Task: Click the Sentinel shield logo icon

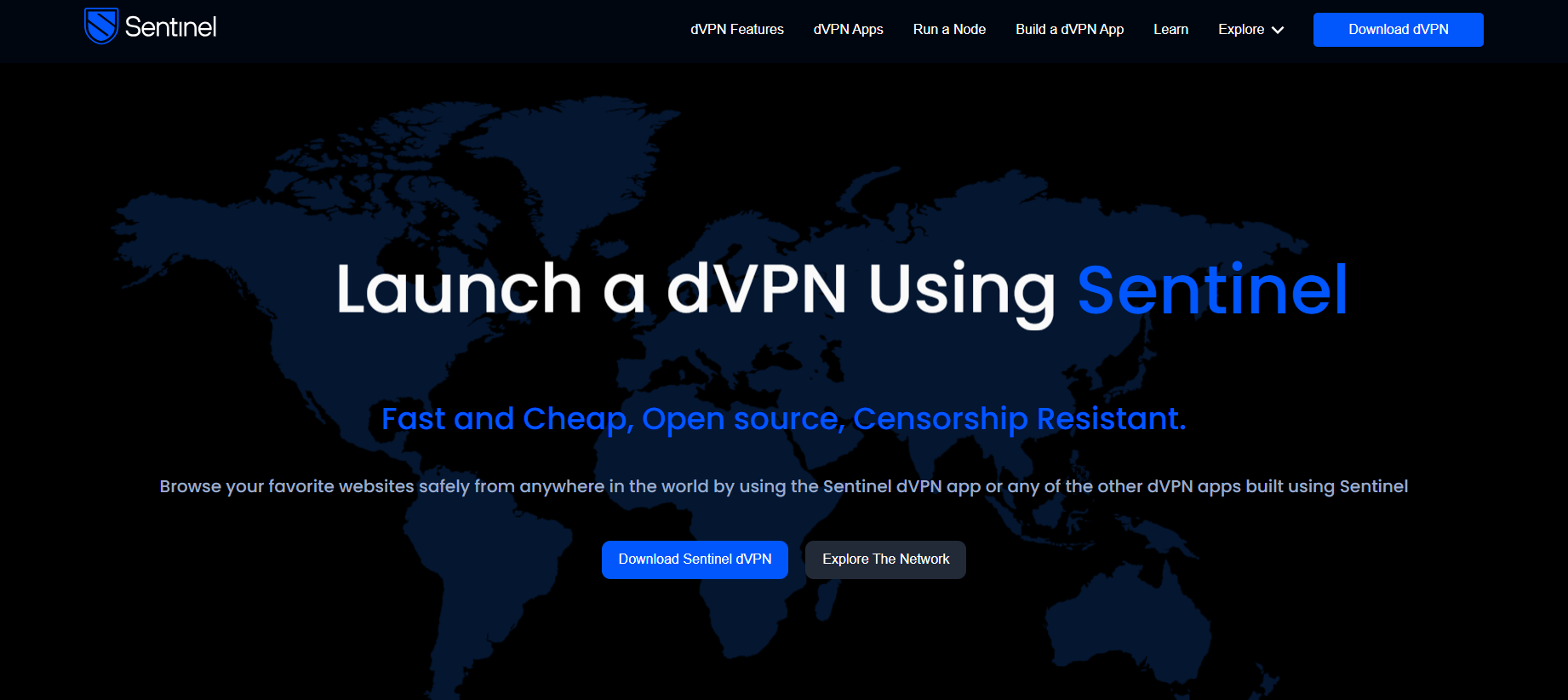Action: pos(101,26)
